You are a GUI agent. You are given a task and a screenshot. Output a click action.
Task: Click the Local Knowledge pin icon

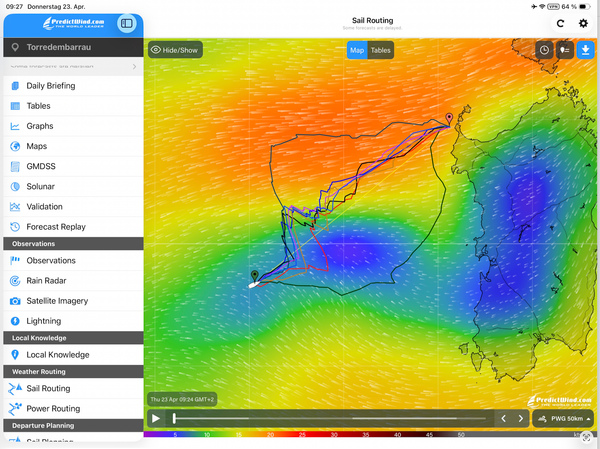pos(15,355)
